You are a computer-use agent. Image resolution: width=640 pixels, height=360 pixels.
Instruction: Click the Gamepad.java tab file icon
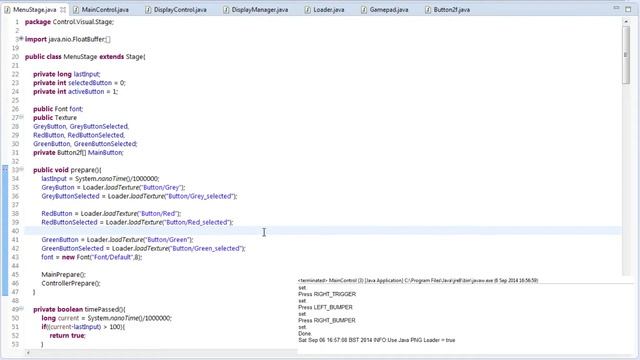tap(364, 9)
